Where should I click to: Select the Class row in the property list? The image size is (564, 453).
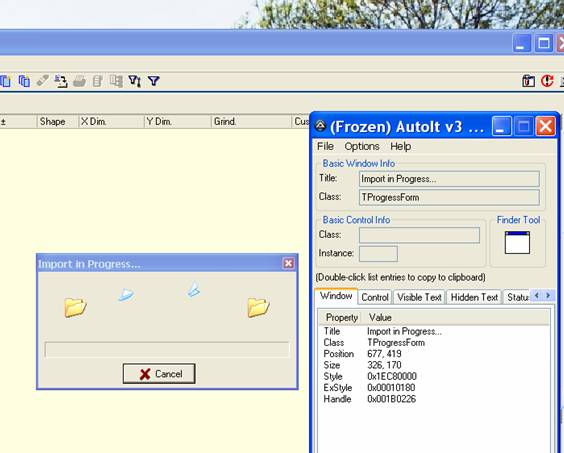pyautogui.click(x=434, y=343)
